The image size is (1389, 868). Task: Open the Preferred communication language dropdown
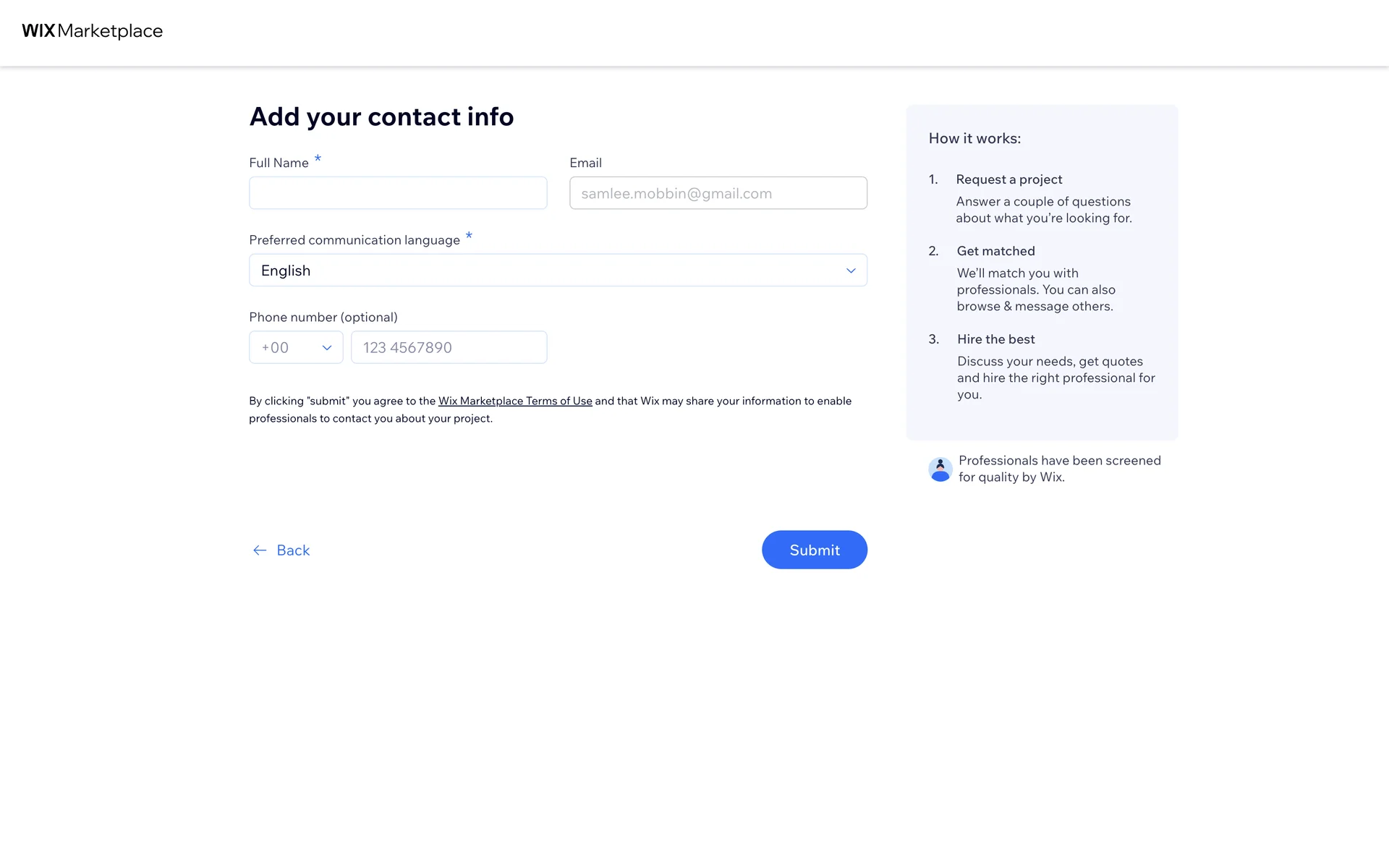coord(557,271)
